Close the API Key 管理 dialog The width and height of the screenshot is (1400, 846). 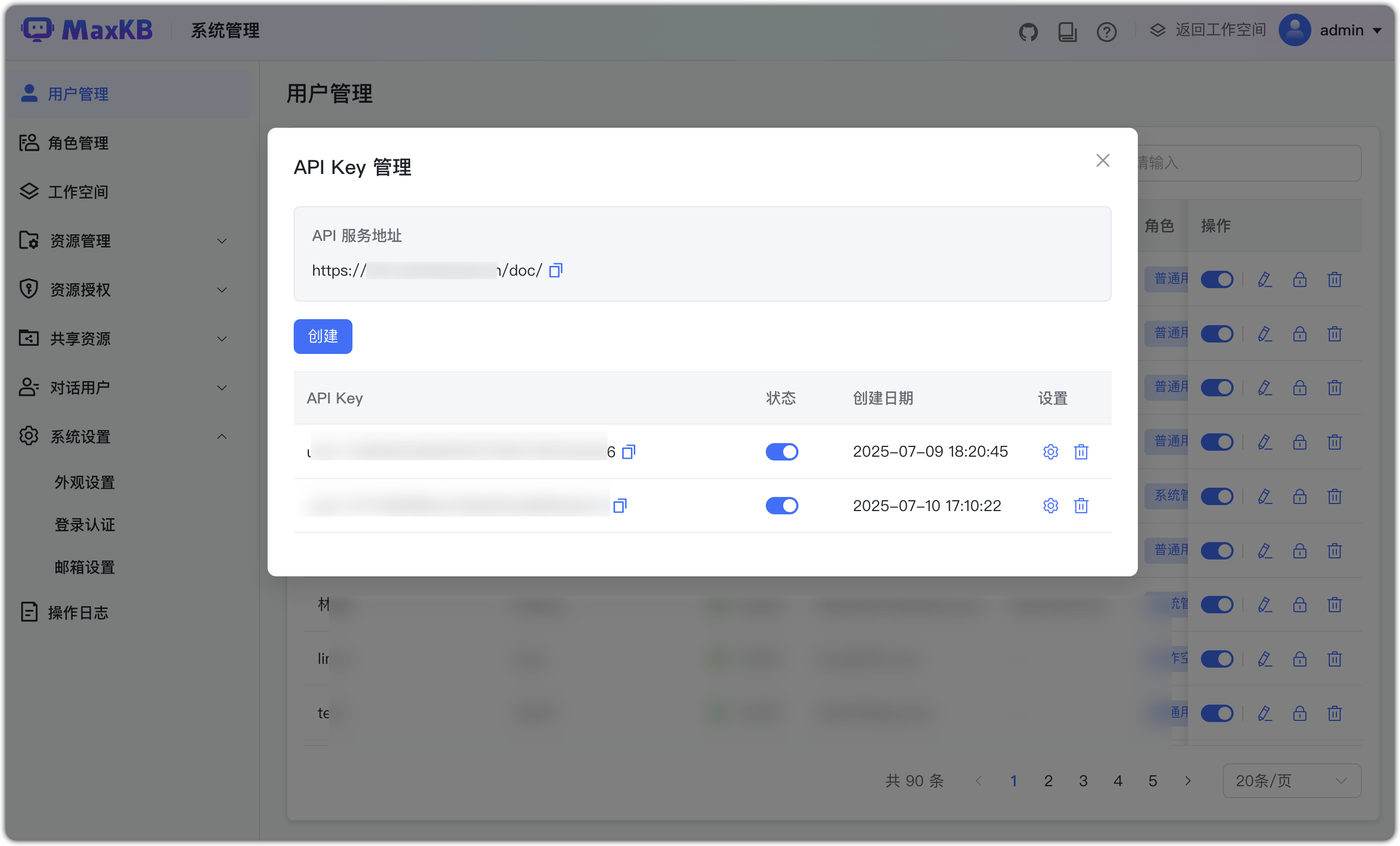click(1102, 161)
